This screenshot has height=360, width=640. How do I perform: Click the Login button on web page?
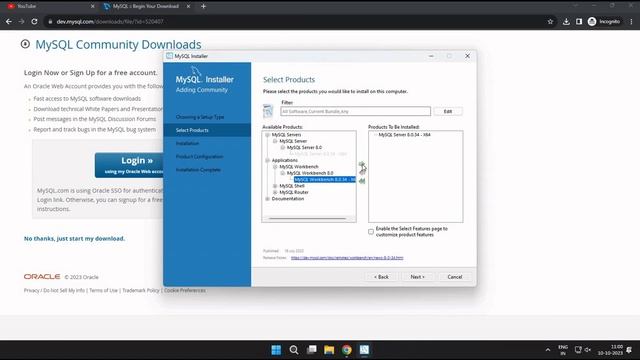coord(129,165)
